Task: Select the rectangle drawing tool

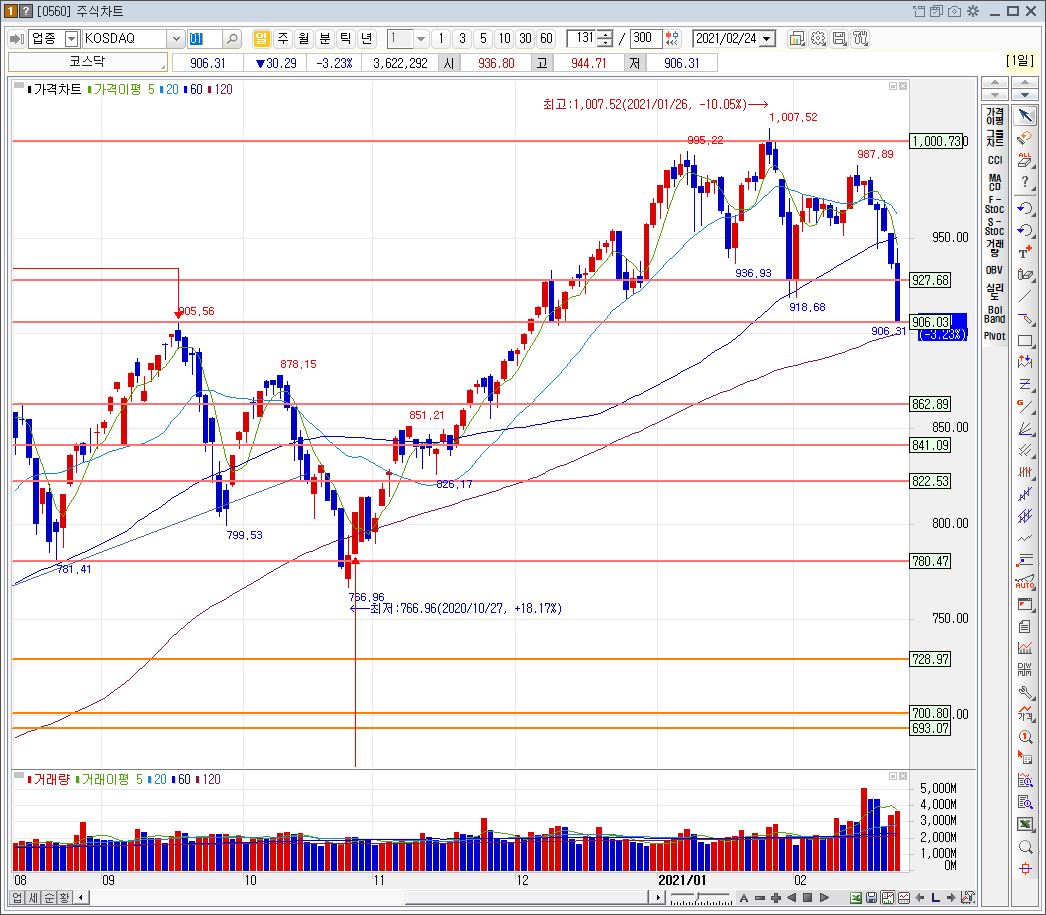Action: pyautogui.click(x=1025, y=340)
